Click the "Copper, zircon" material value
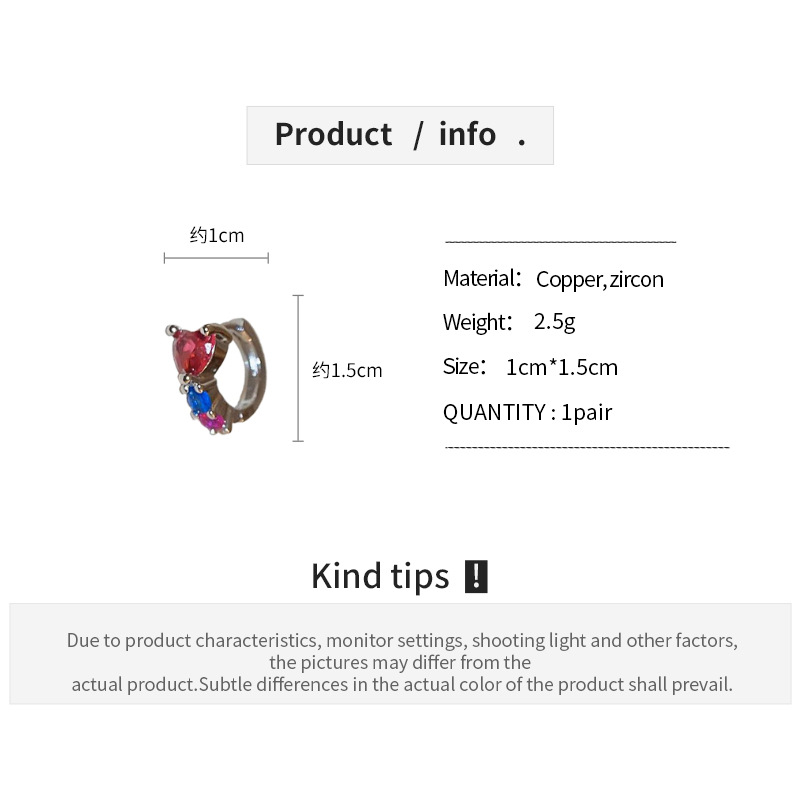The width and height of the screenshot is (800, 800). pos(600,280)
